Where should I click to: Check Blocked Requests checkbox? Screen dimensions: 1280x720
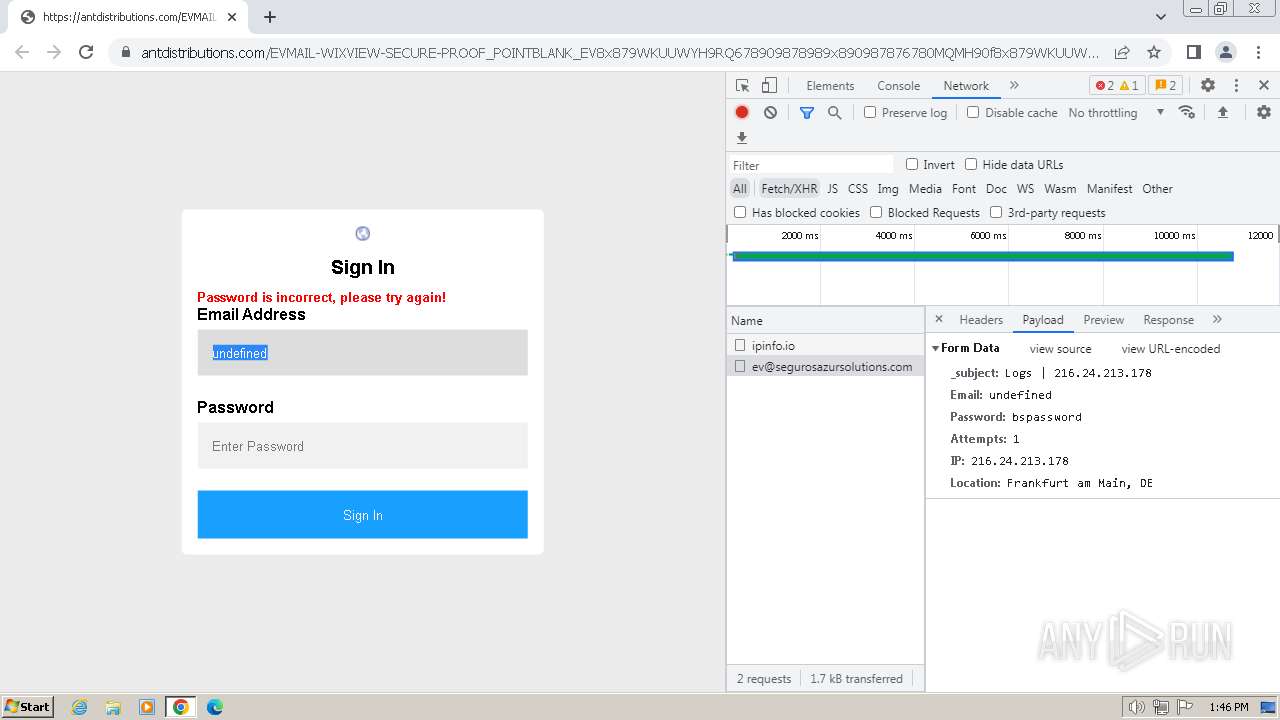[x=876, y=212]
